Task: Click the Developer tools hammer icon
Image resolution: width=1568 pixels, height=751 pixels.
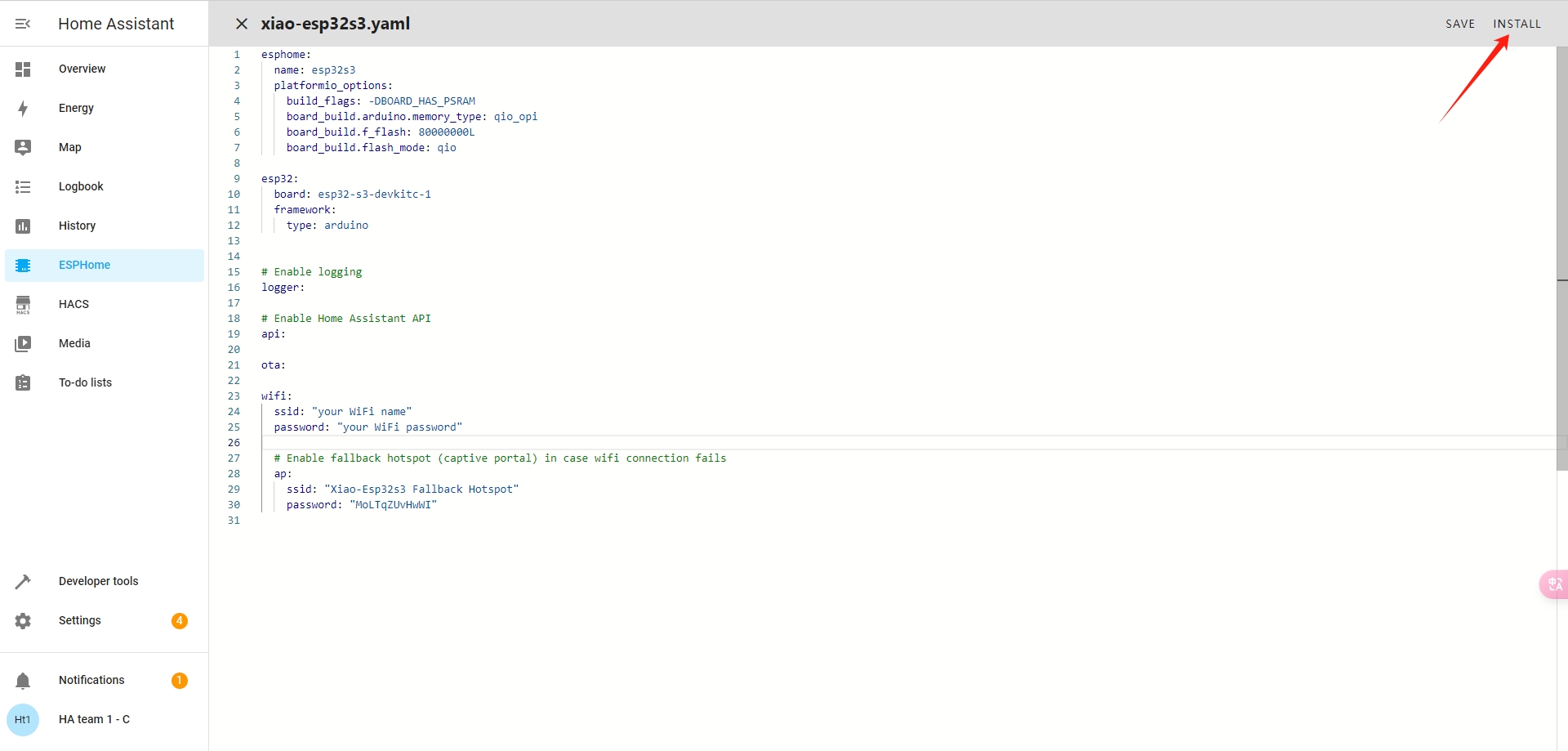Action: [23, 582]
